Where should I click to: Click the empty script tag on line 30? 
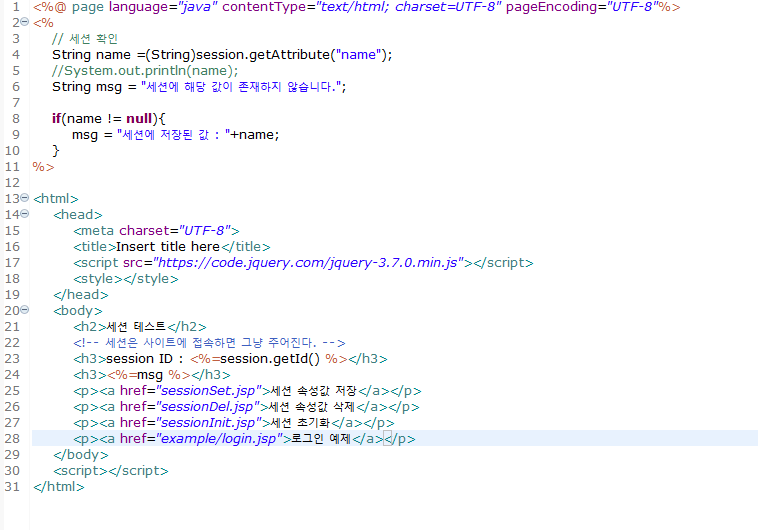(111, 471)
